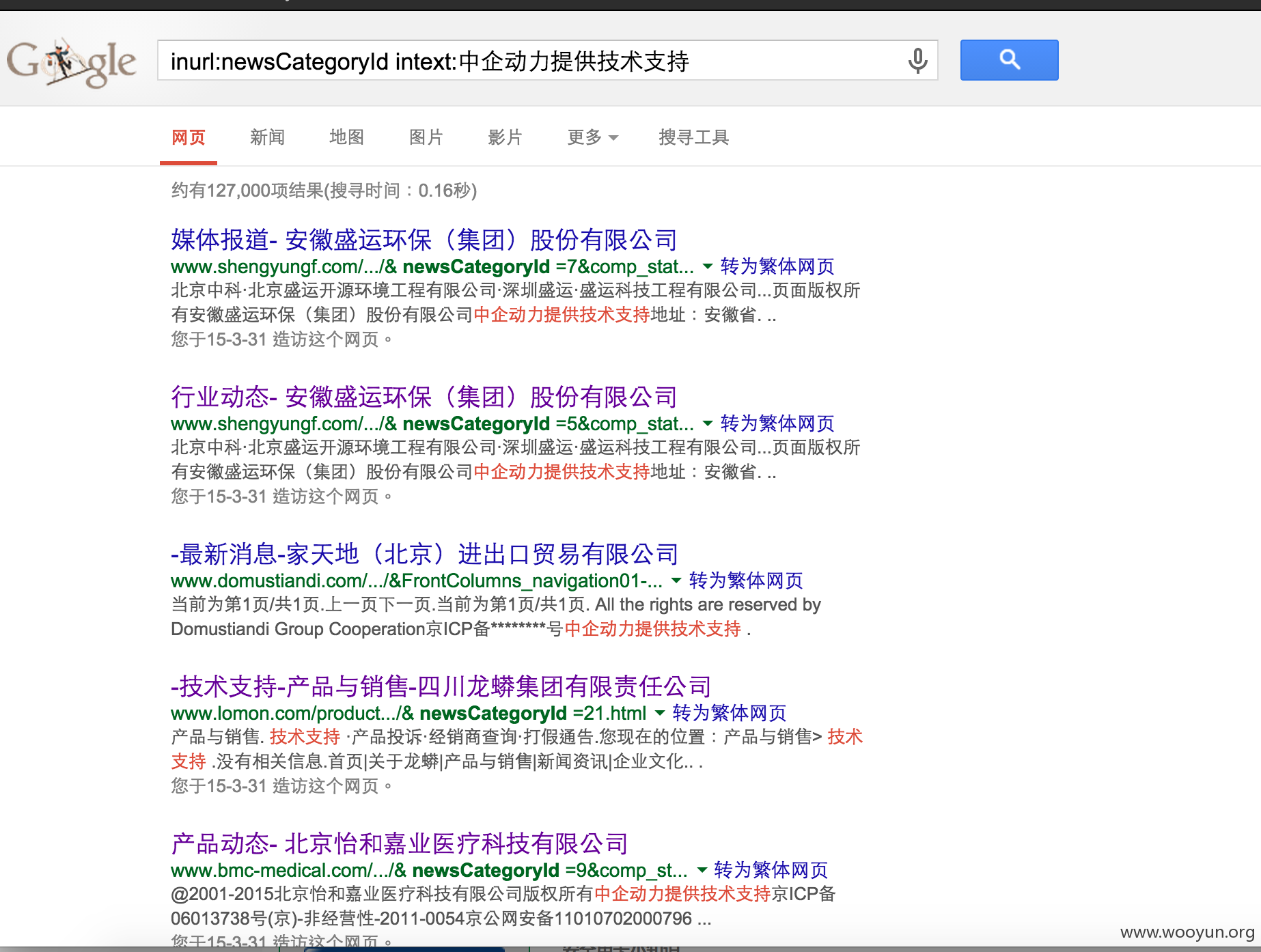The height and width of the screenshot is (952, 1261).
Task: Select the currently active 网页 tab
Action: point(188,137)
